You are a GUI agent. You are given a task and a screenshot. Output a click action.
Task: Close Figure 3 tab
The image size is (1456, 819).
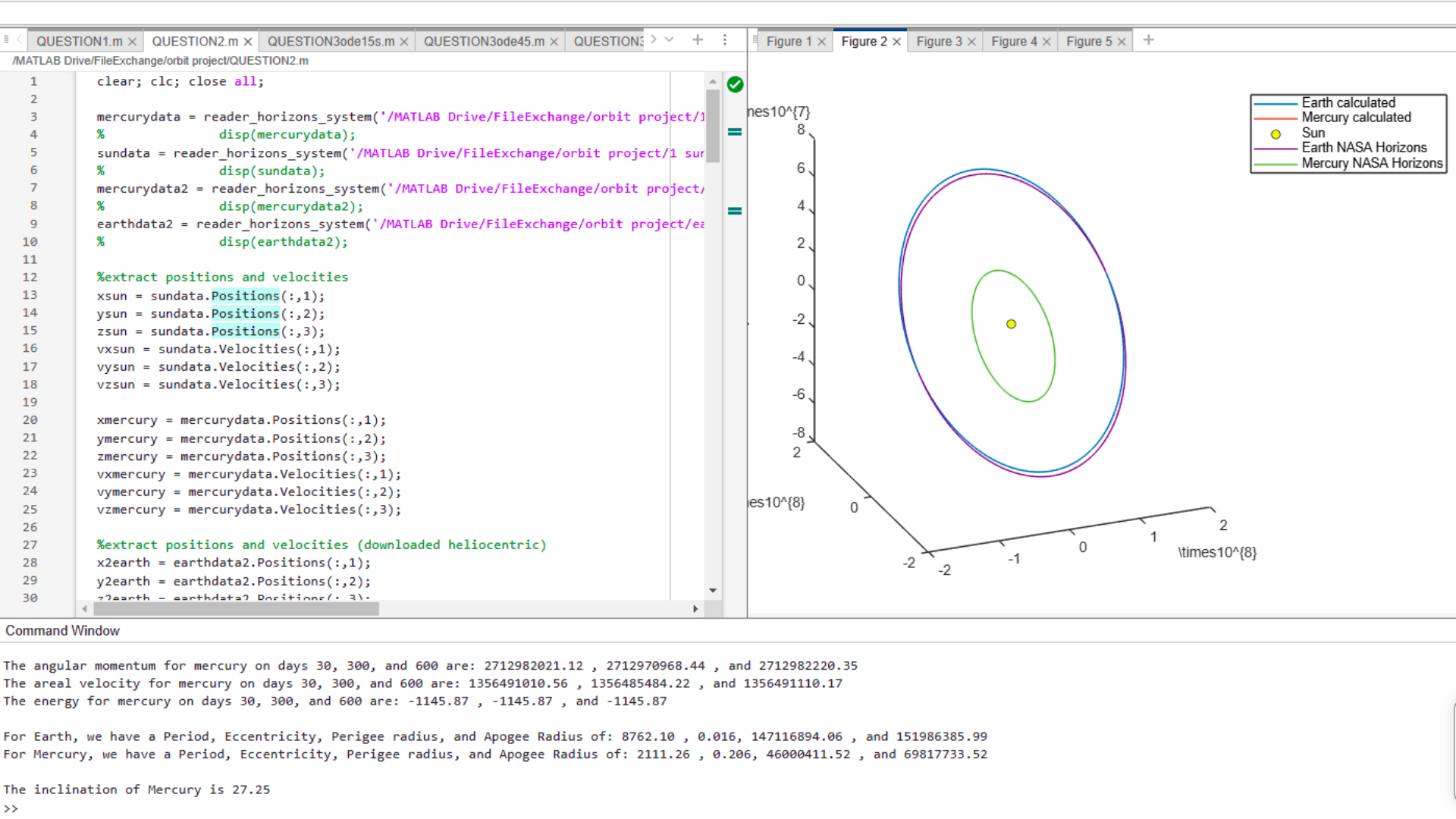[x=971, y=42]
